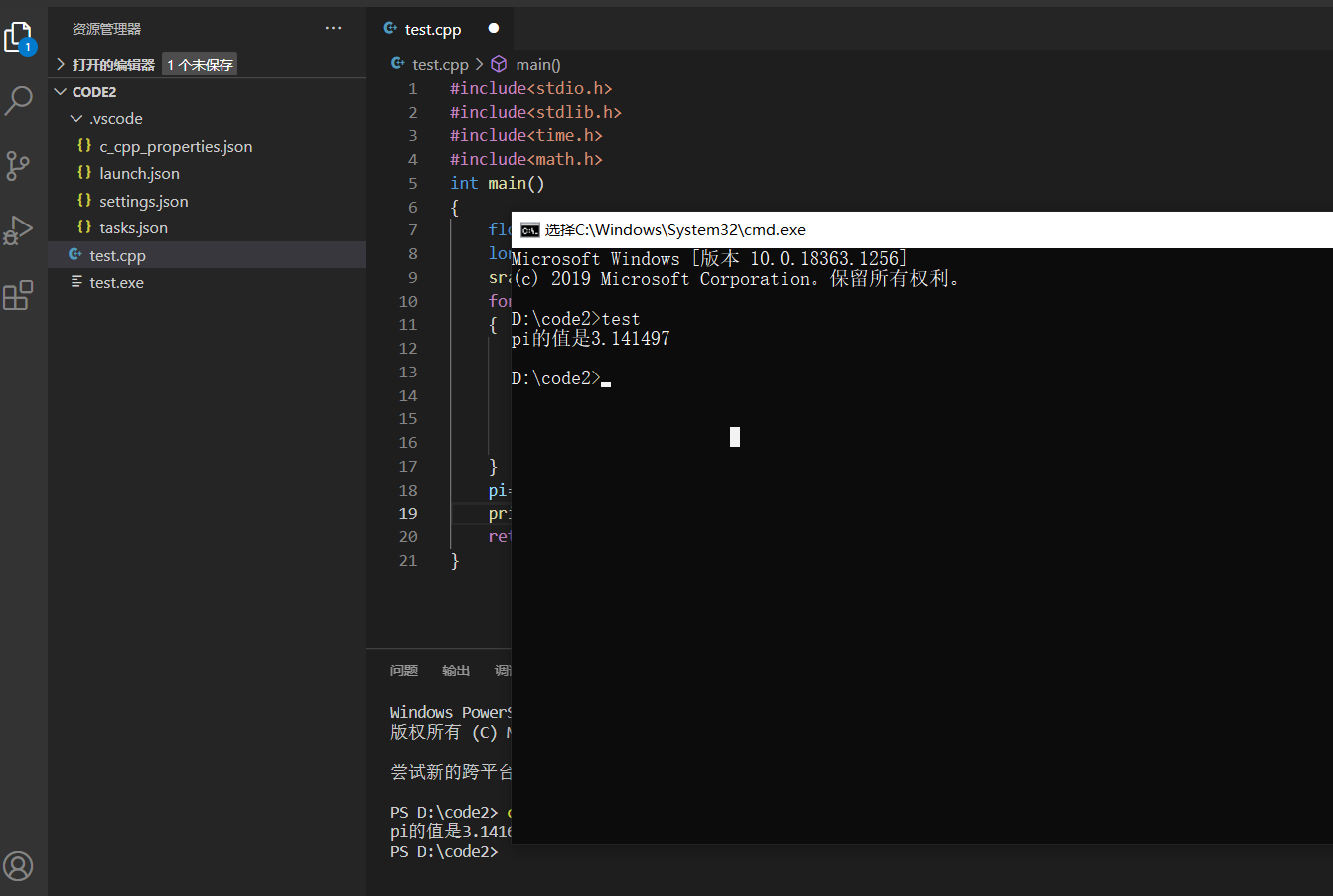Click the last 'PS D:\code2>' terminal prompt
Viewport: 1333px width, 896px height.
pyautogui.click(x=444, y=851)
